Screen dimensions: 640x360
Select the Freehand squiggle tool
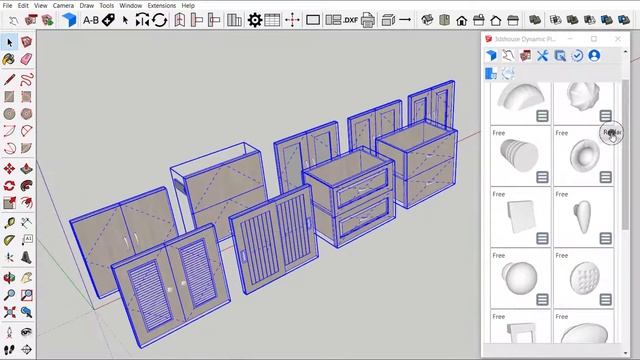[x=26, y=79]
